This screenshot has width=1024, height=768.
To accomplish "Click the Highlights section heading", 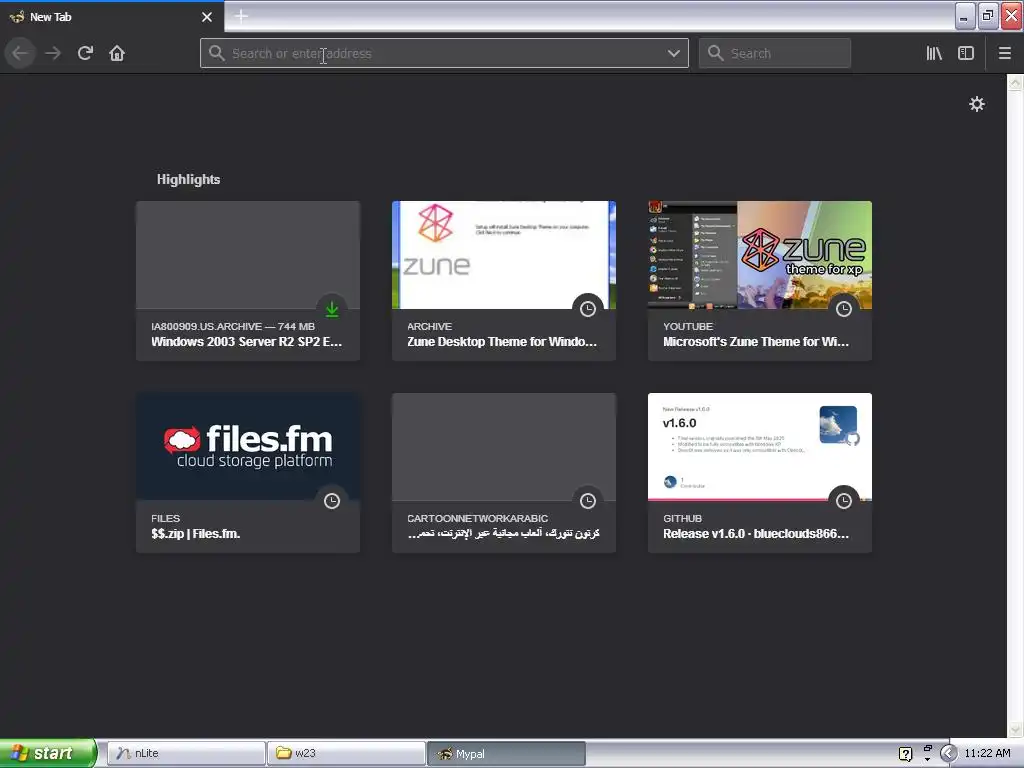I will (x=188, y=180).
